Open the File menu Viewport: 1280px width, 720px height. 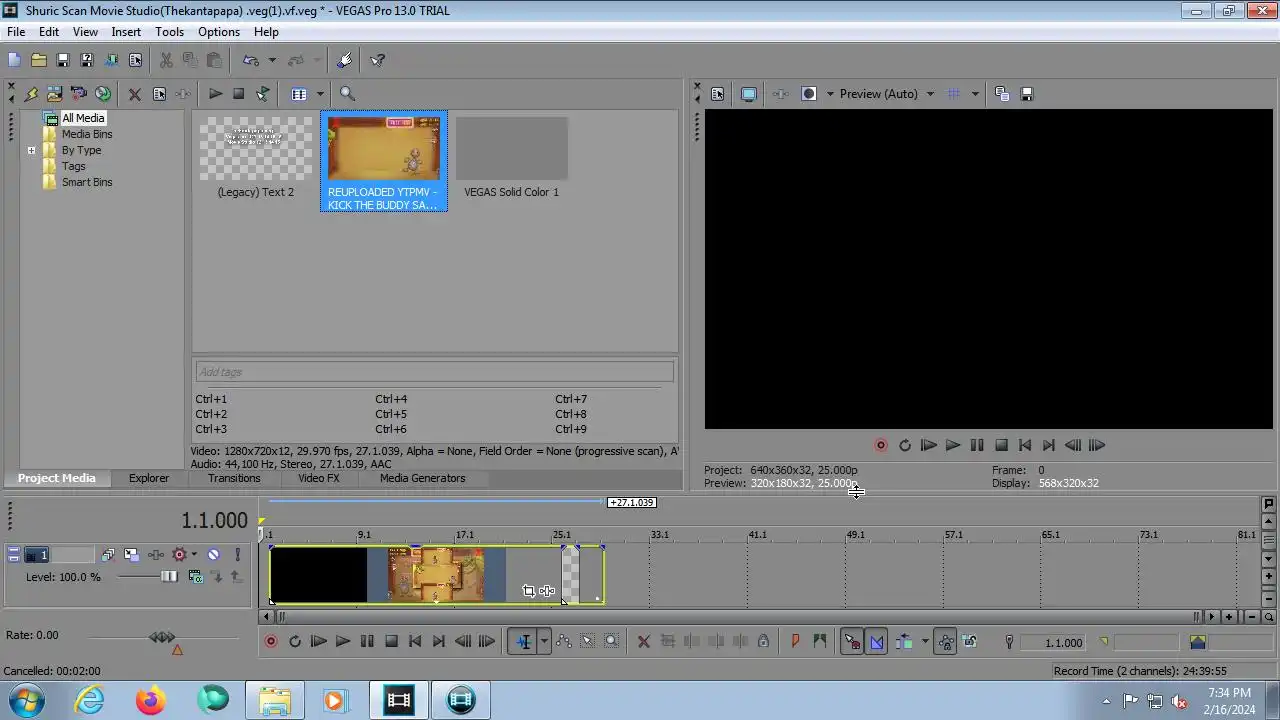16,32
